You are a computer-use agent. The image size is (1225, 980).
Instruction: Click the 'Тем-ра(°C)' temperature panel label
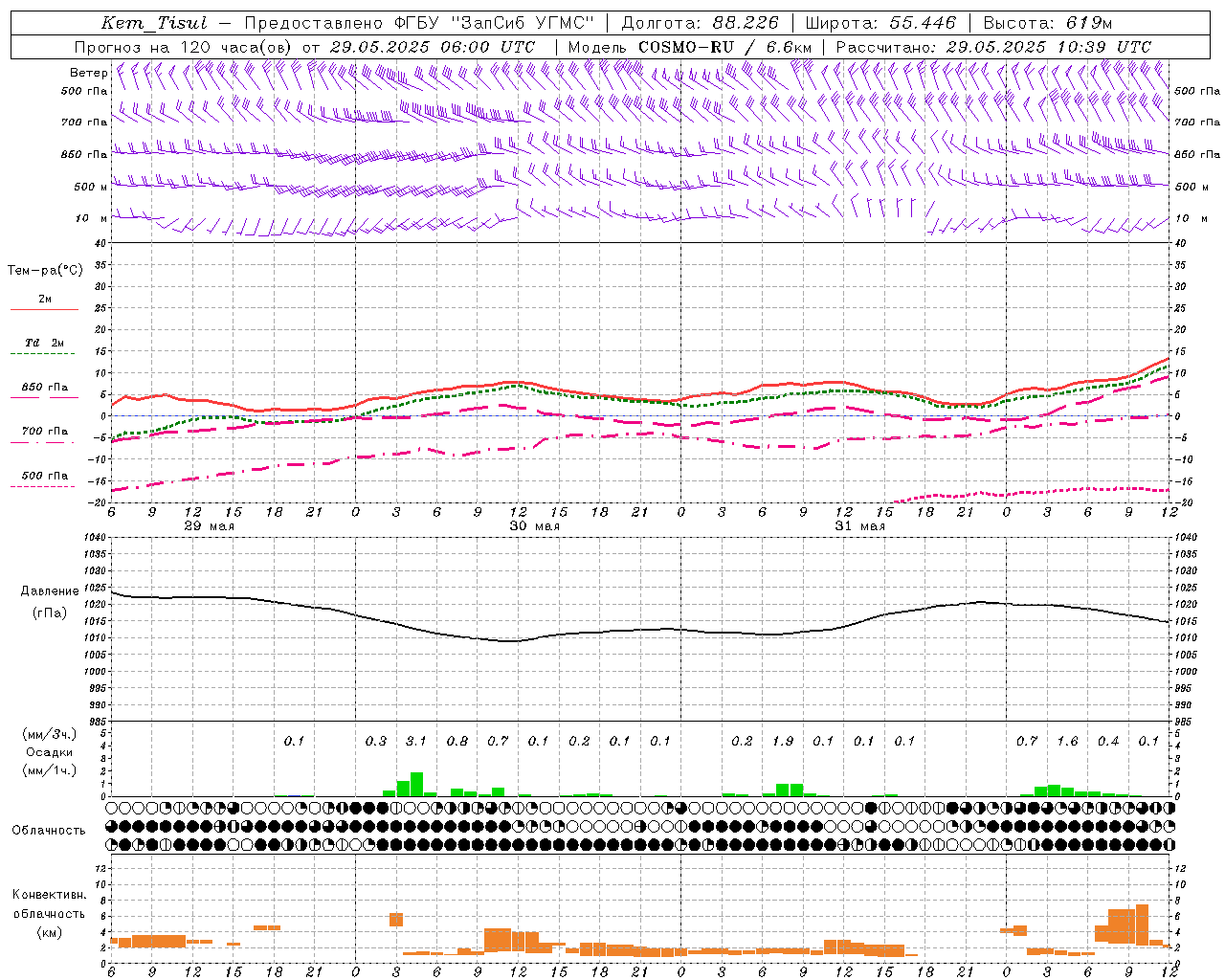(45, 271)
